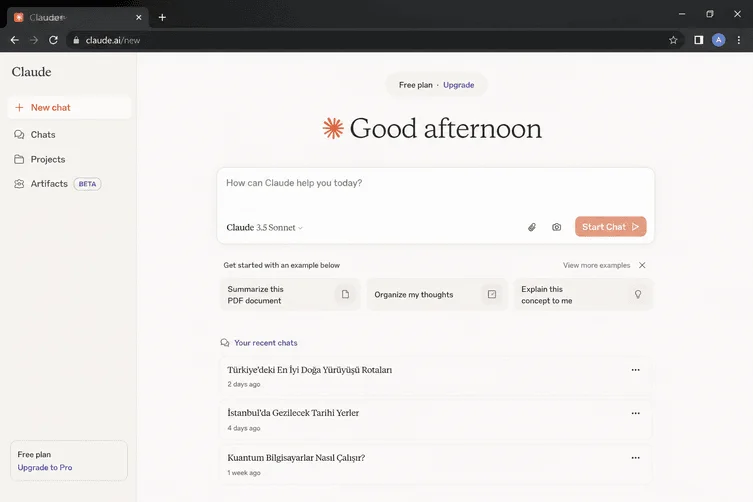
Task: Click the Chats speech bubble icon
Action: tap(19, 135)
